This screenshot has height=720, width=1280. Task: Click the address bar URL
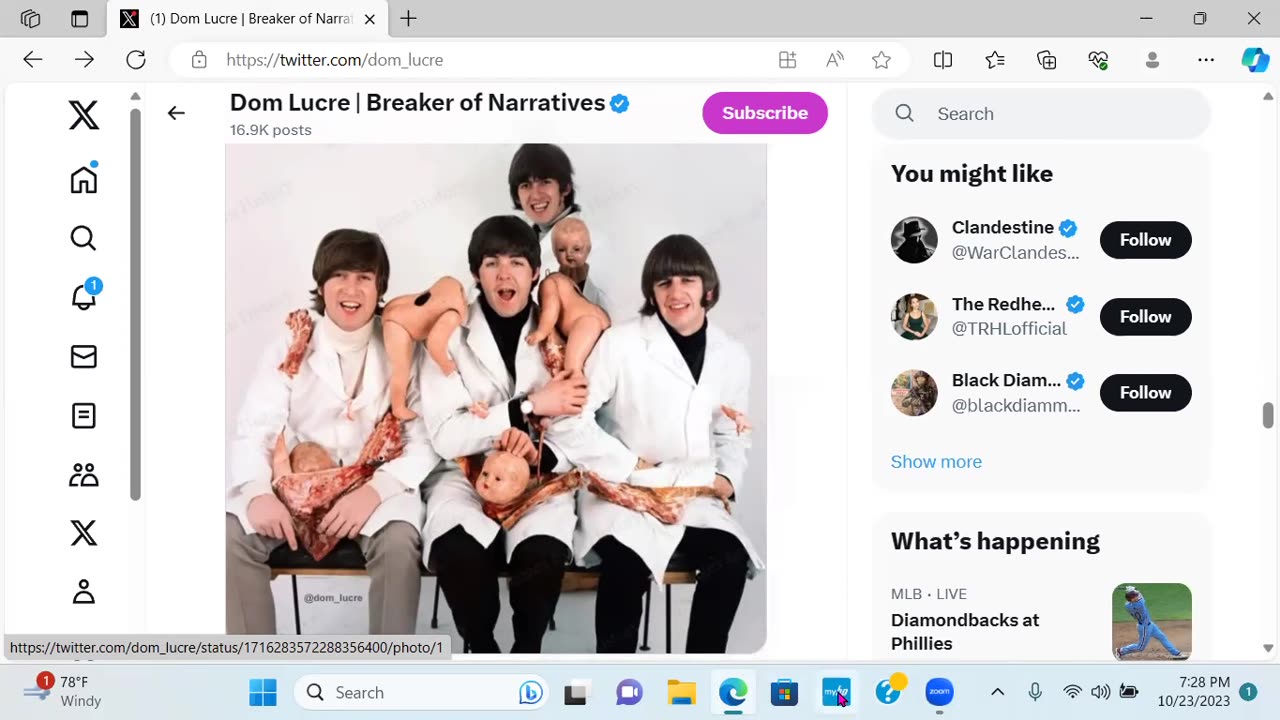[335, 60]
